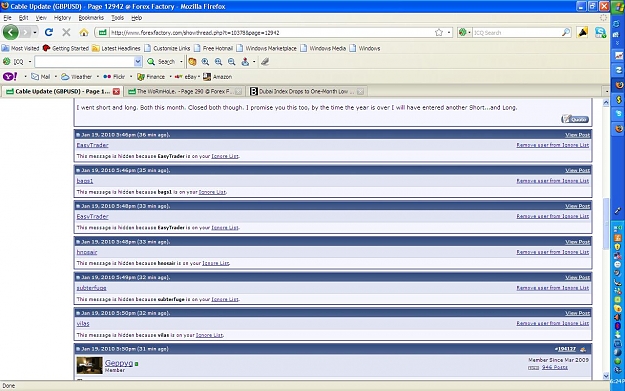Viewport: 625px width, 391px height.
Task: Click Geppyg's avatar thumbnail
Action: (x=89, y=365)
